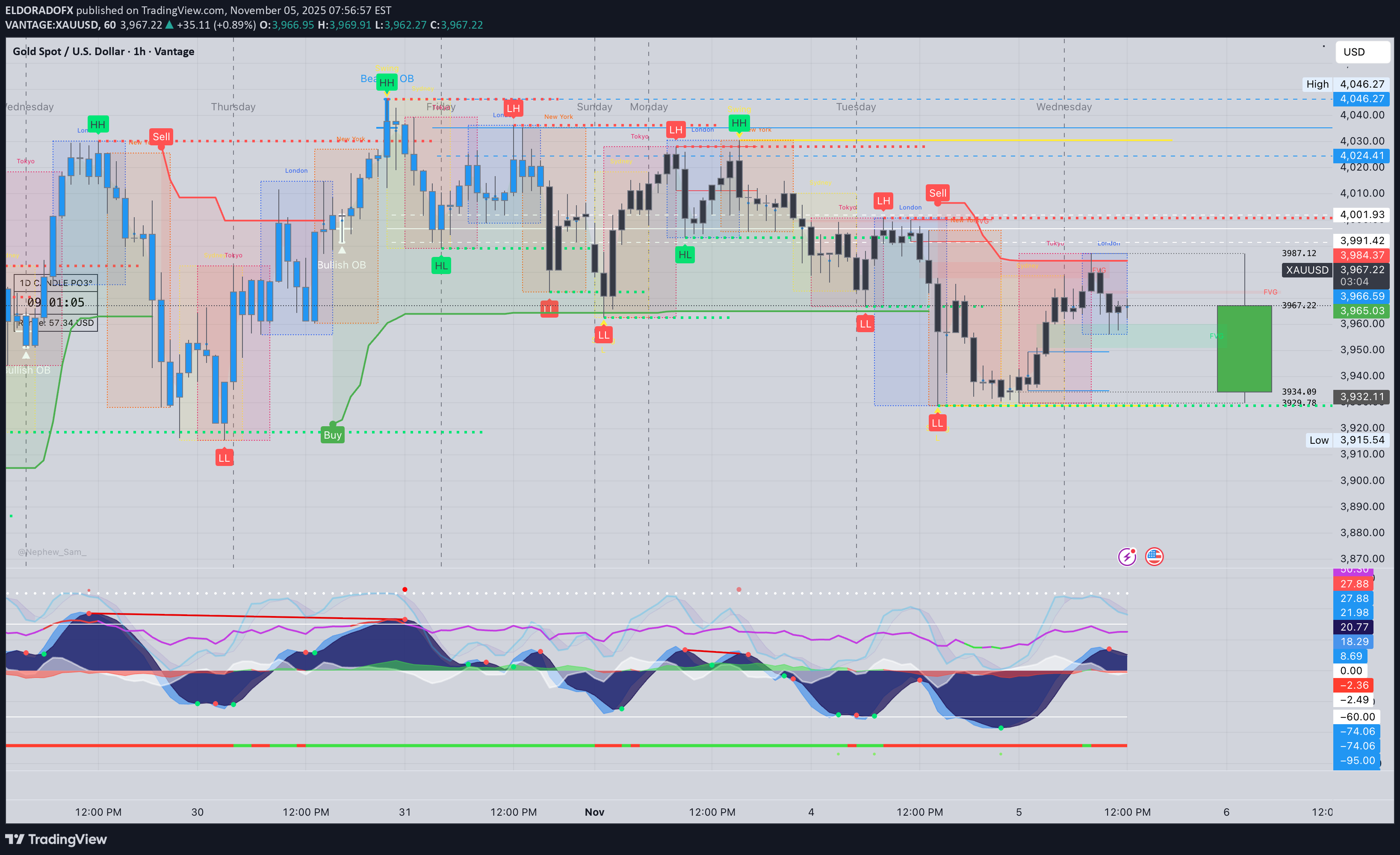Image resolution: width=1400 pixels, height=855 pixels.
Task: Click the green 3,965.03 price tag
Action: pos(1362,311)
